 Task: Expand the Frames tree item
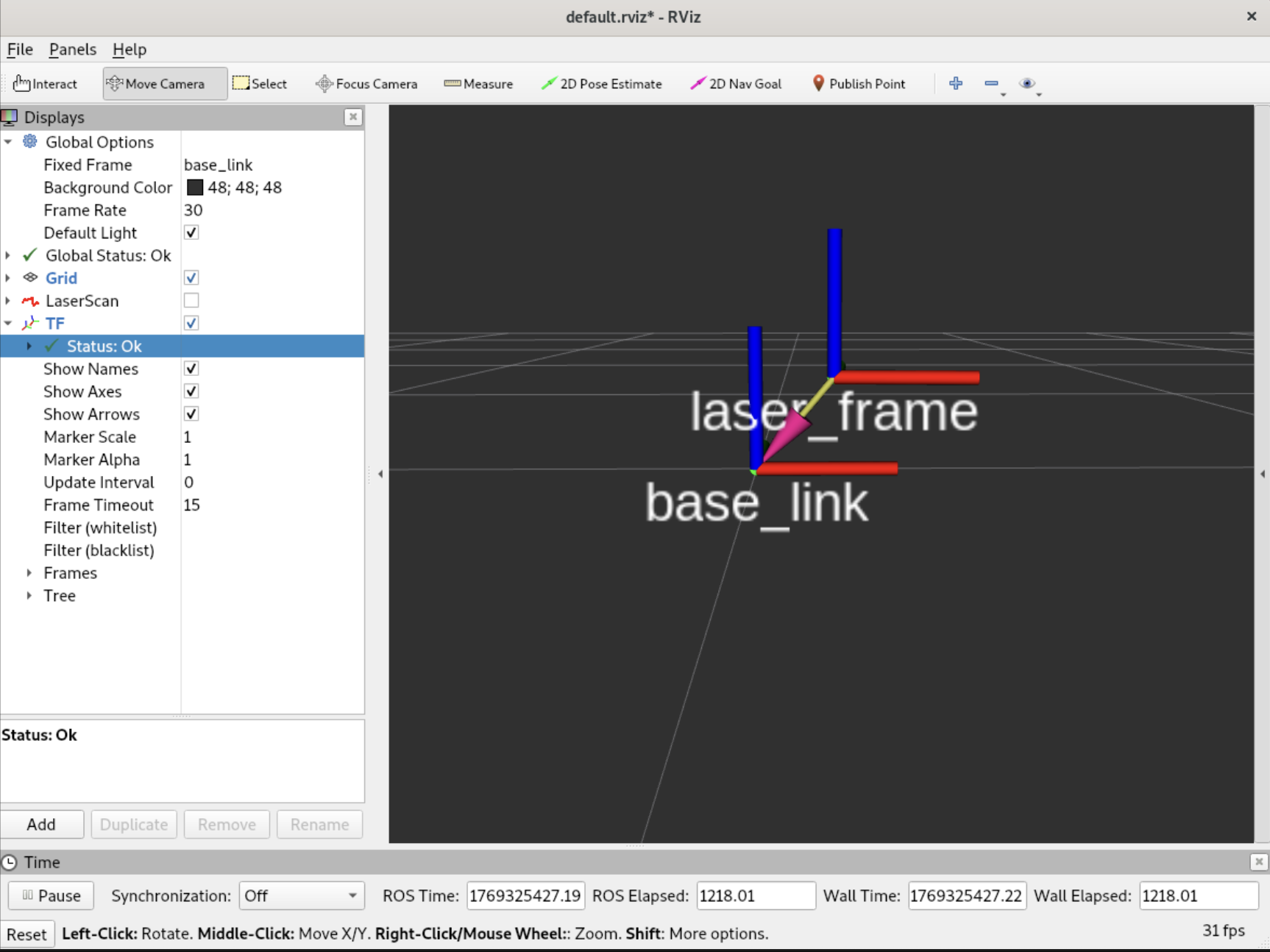pos(29,573)
